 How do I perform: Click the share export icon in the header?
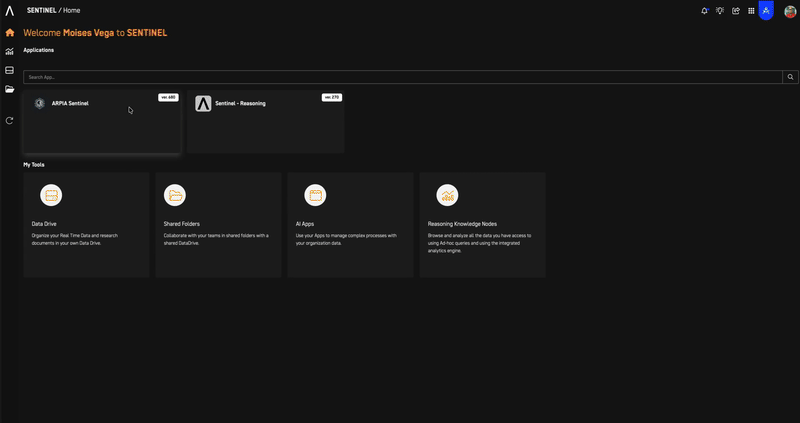tap(736, 11)
